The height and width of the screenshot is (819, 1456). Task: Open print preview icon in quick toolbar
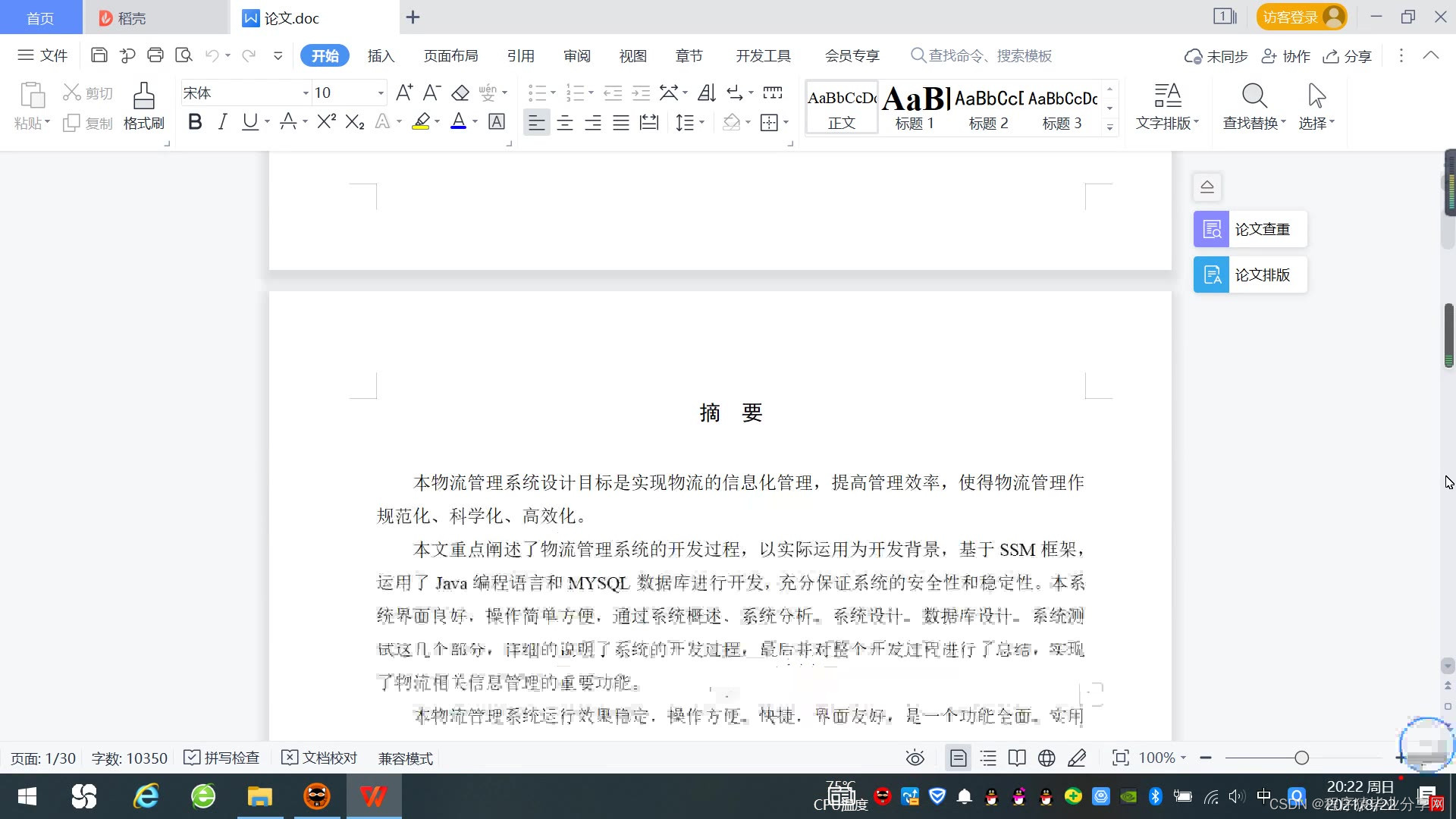click(x=184, y=55)
